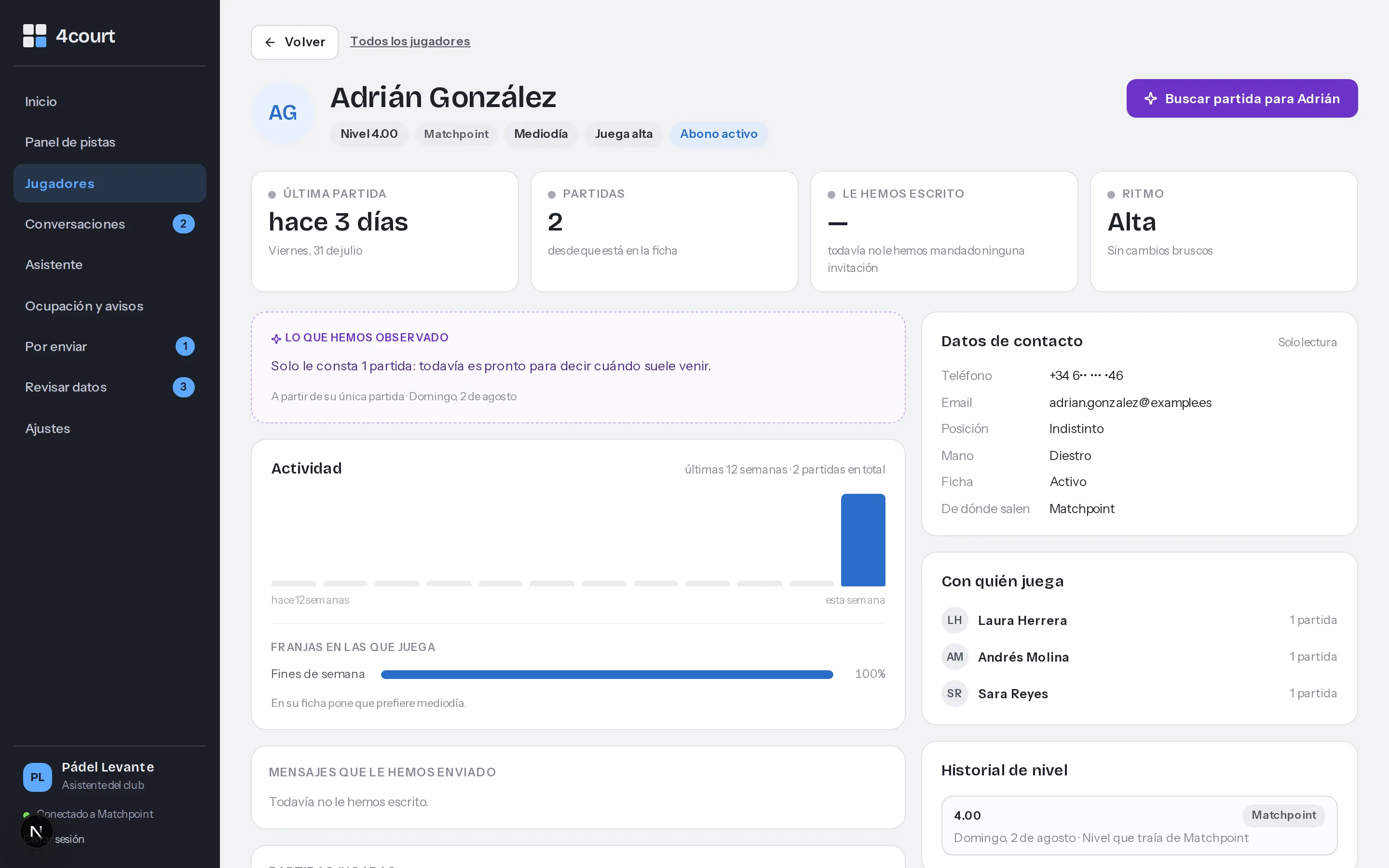Click the Fines de semana progress bar
Screen dimensions: 1389x868
point(607,675)
